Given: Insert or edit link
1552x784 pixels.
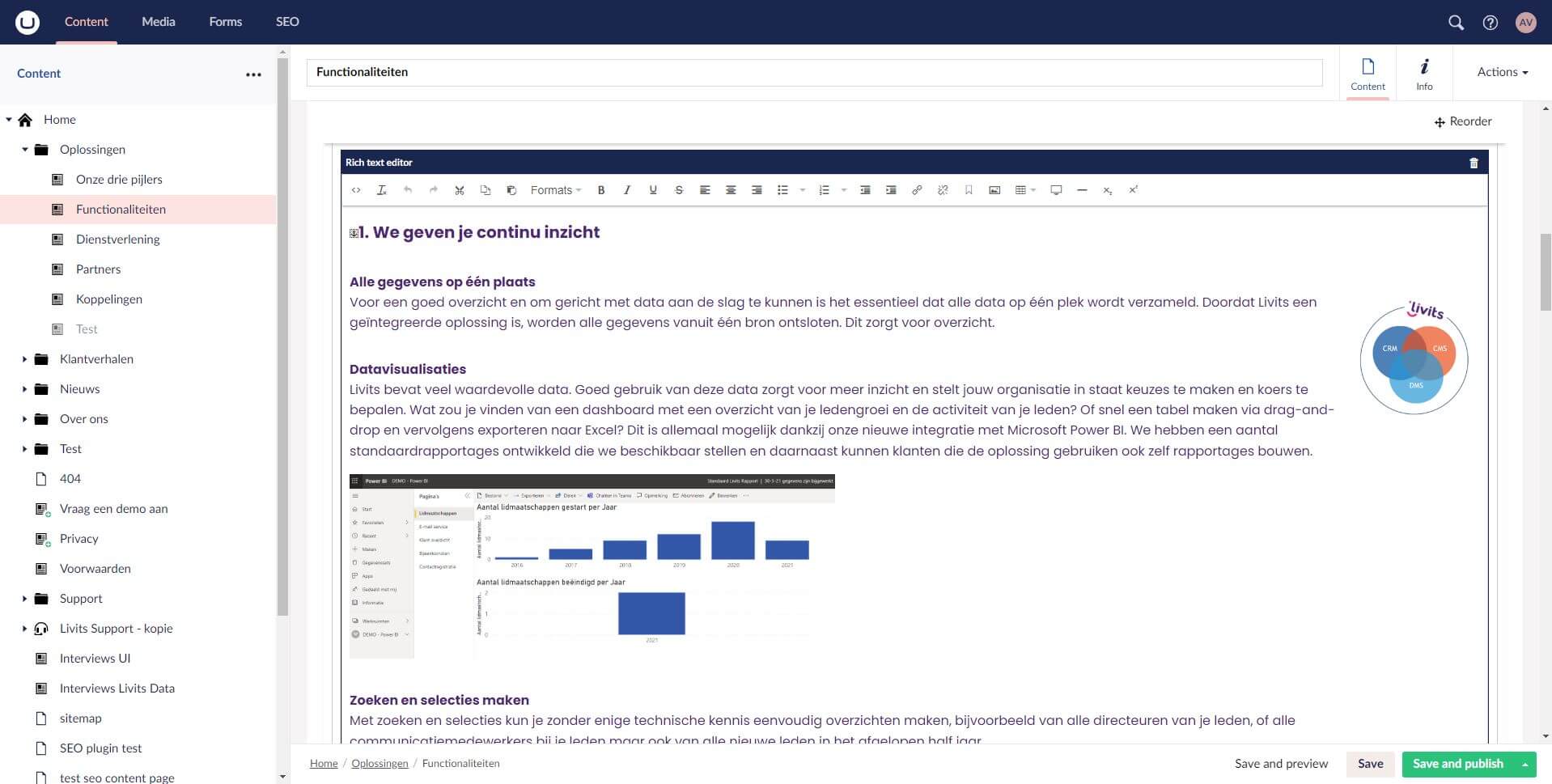Looking at the screenshot, I should [x=917, y=190].
